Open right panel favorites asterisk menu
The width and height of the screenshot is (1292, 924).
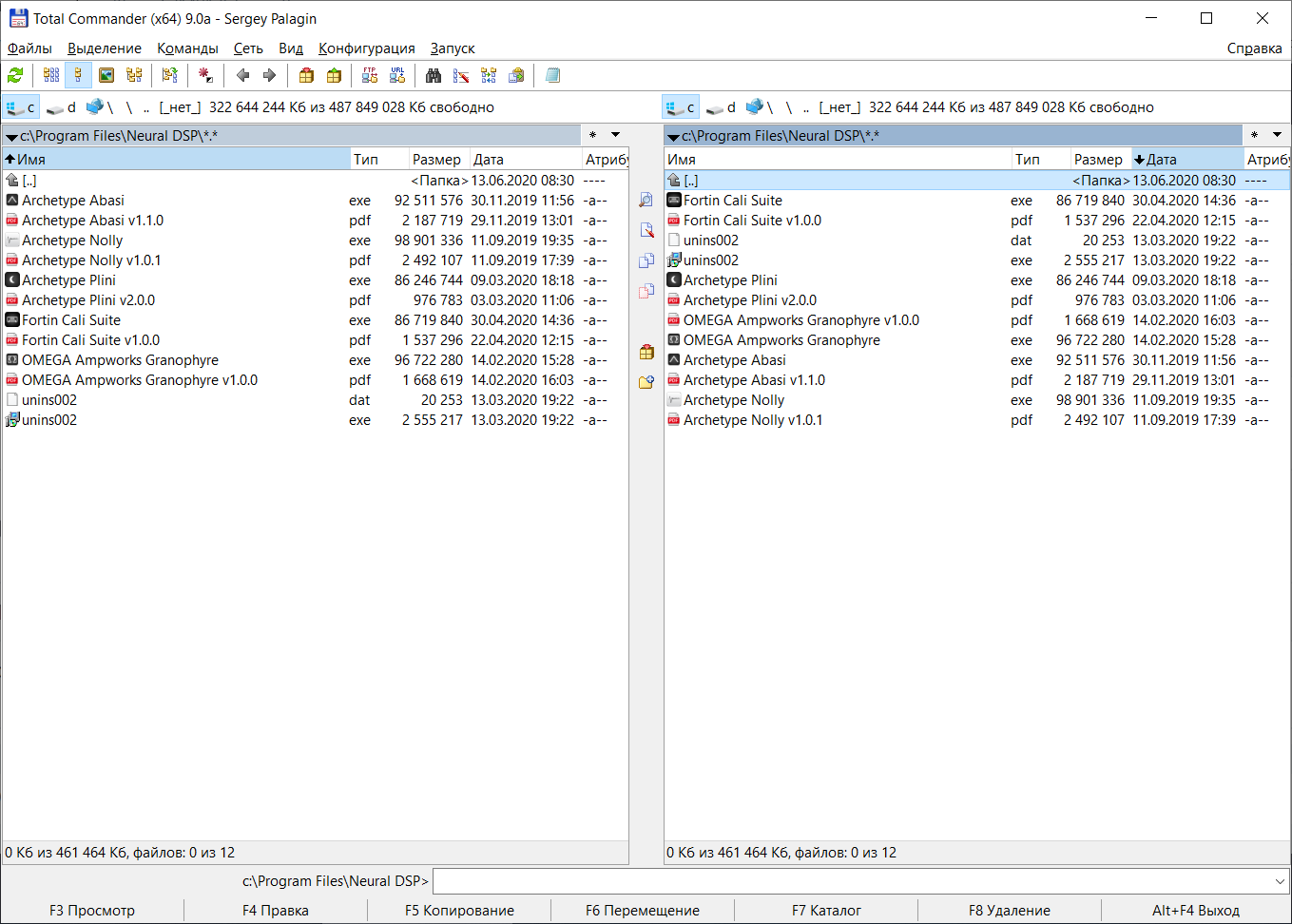[1255, 135]
